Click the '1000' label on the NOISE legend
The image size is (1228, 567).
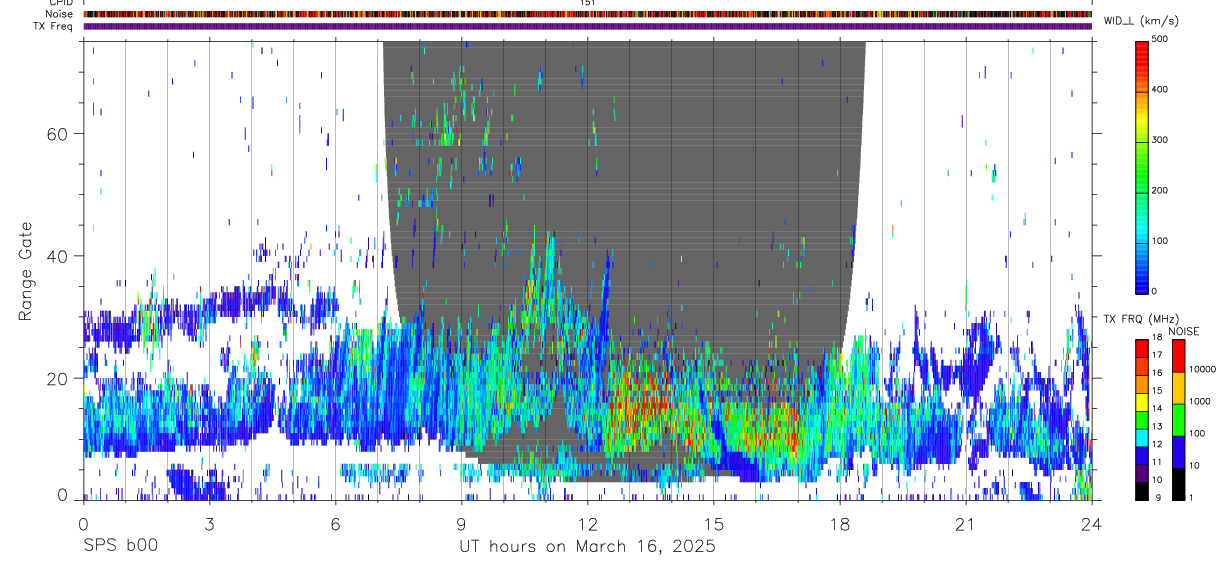1200,401
